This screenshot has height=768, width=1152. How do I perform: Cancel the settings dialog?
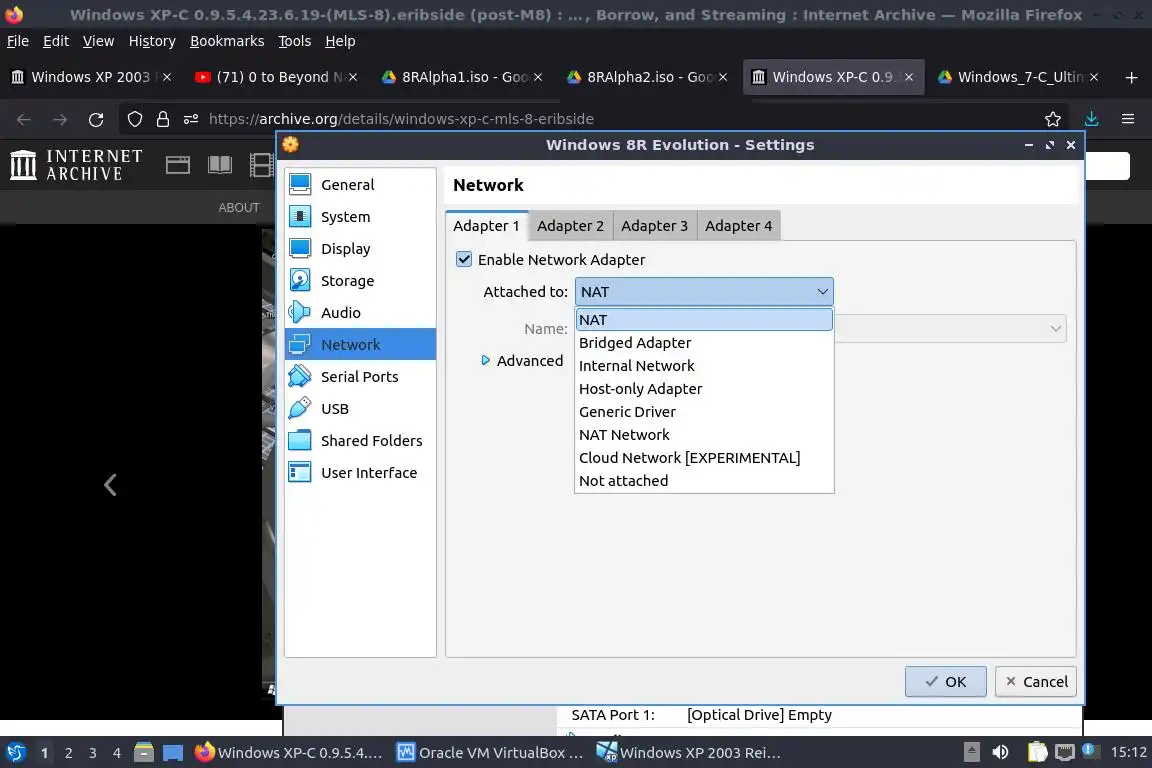pos(1036,681)
